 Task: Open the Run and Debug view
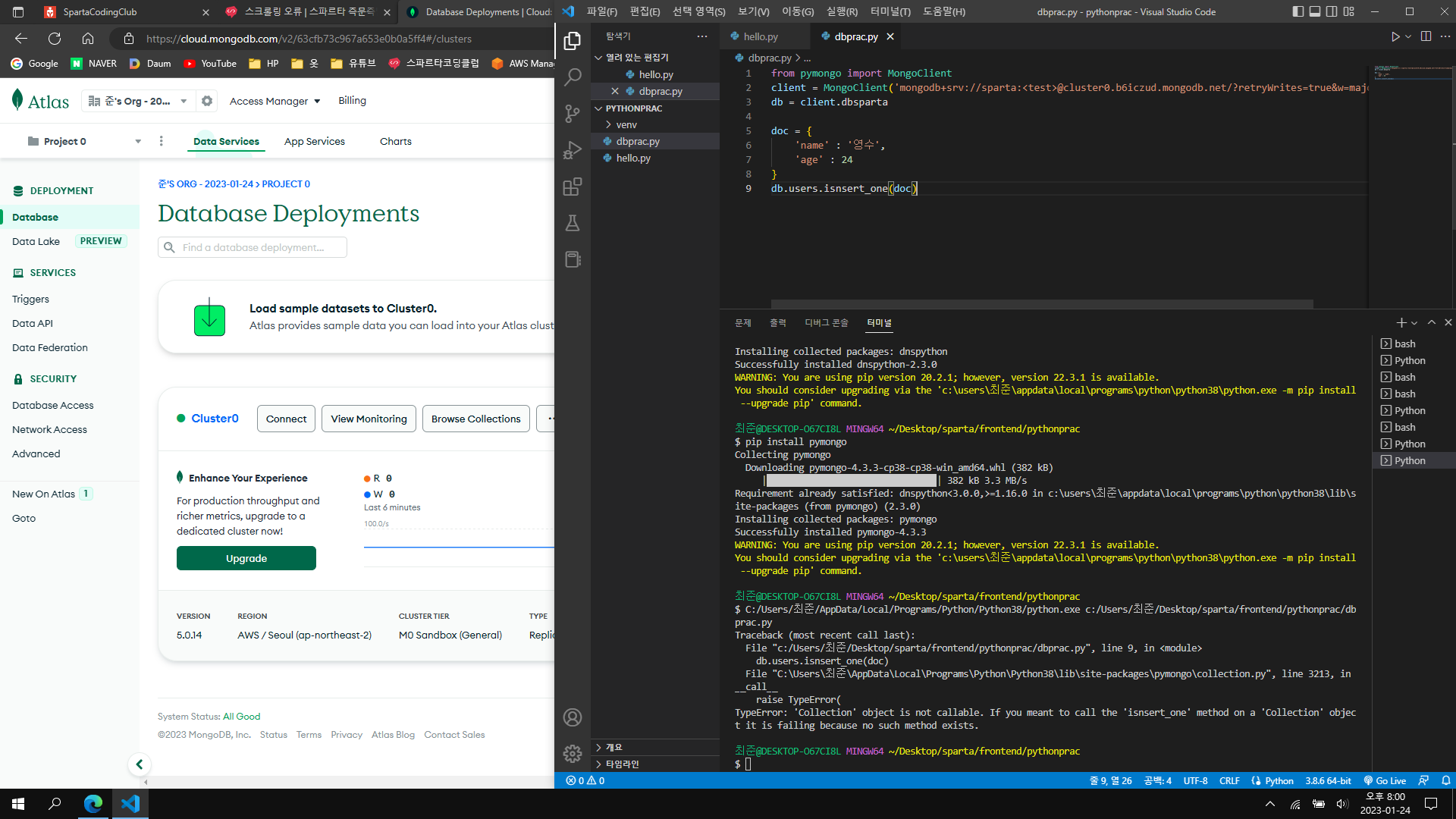coord(573,150)
